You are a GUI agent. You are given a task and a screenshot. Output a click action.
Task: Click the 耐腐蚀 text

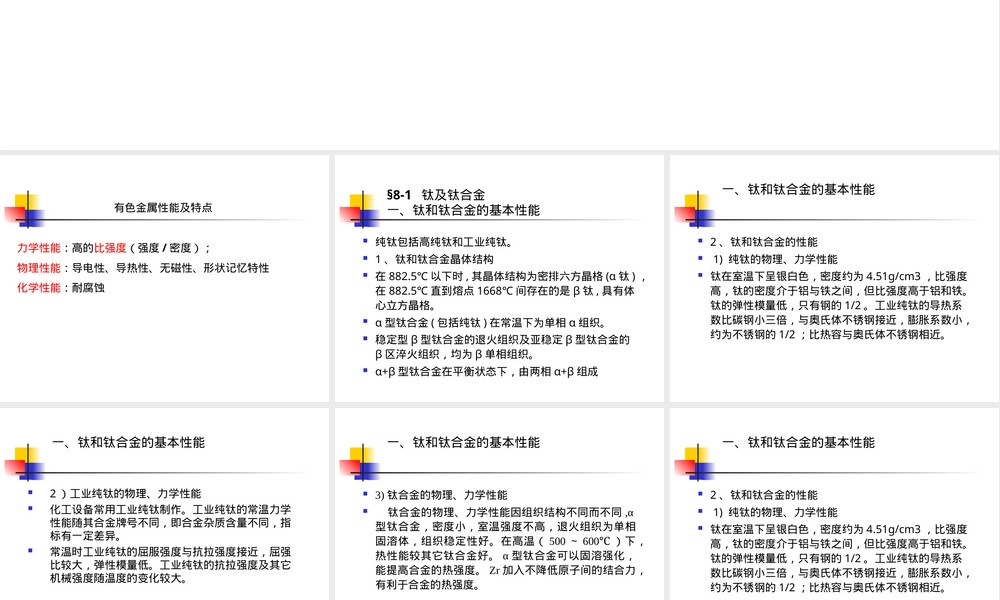pos(88,288)
